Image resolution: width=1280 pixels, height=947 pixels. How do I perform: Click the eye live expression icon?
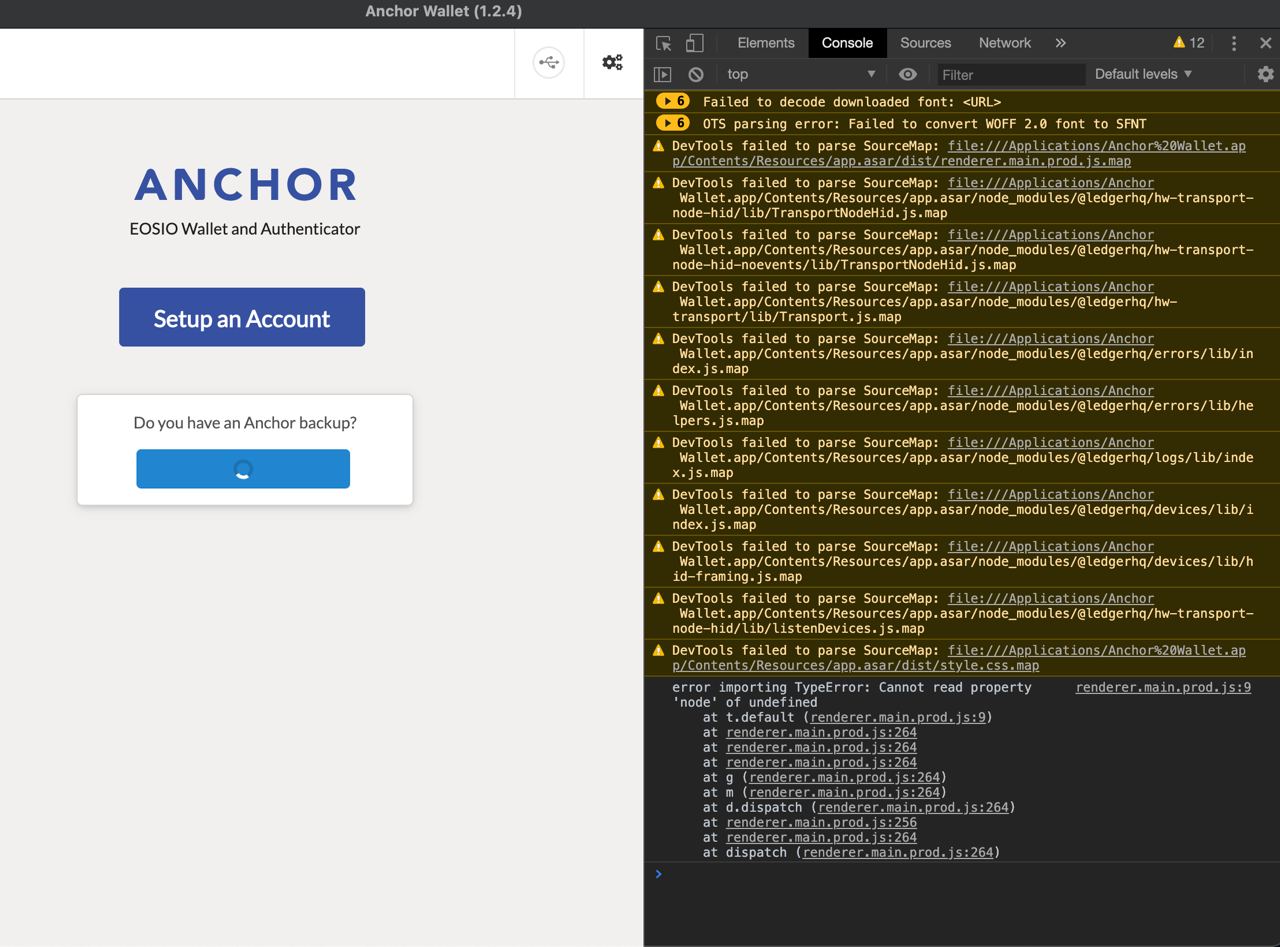pos(907,74)
